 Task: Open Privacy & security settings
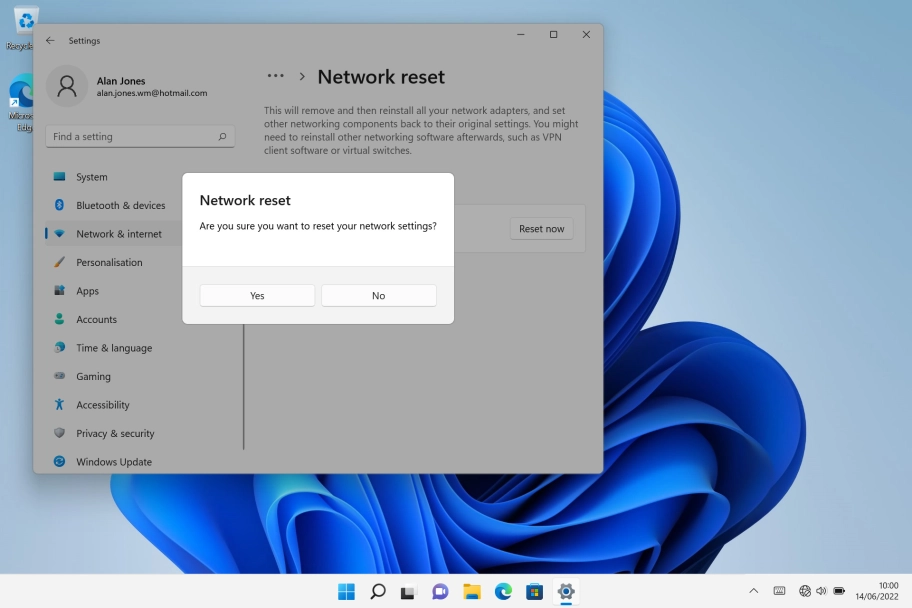tap(62, 433)
